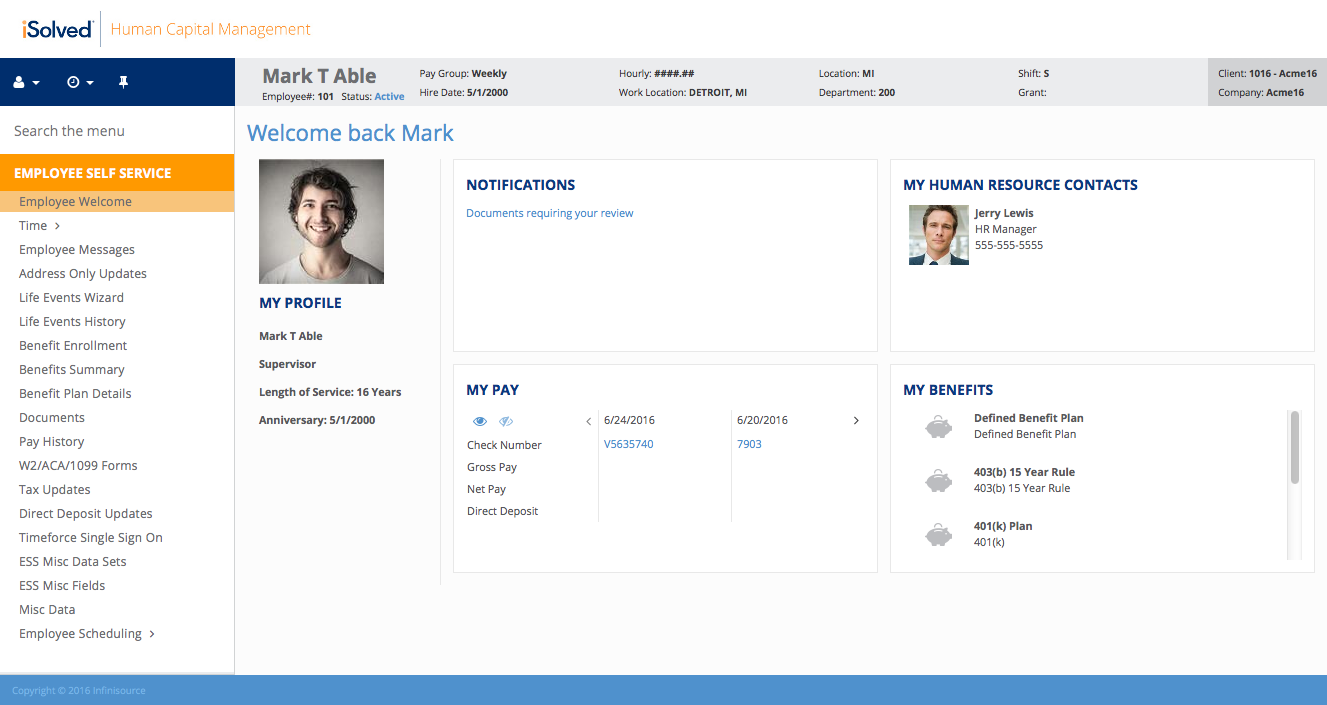Open the clock history menu icon
Image resolution: width=1327 pixels, height=705 pixels.
79,82
